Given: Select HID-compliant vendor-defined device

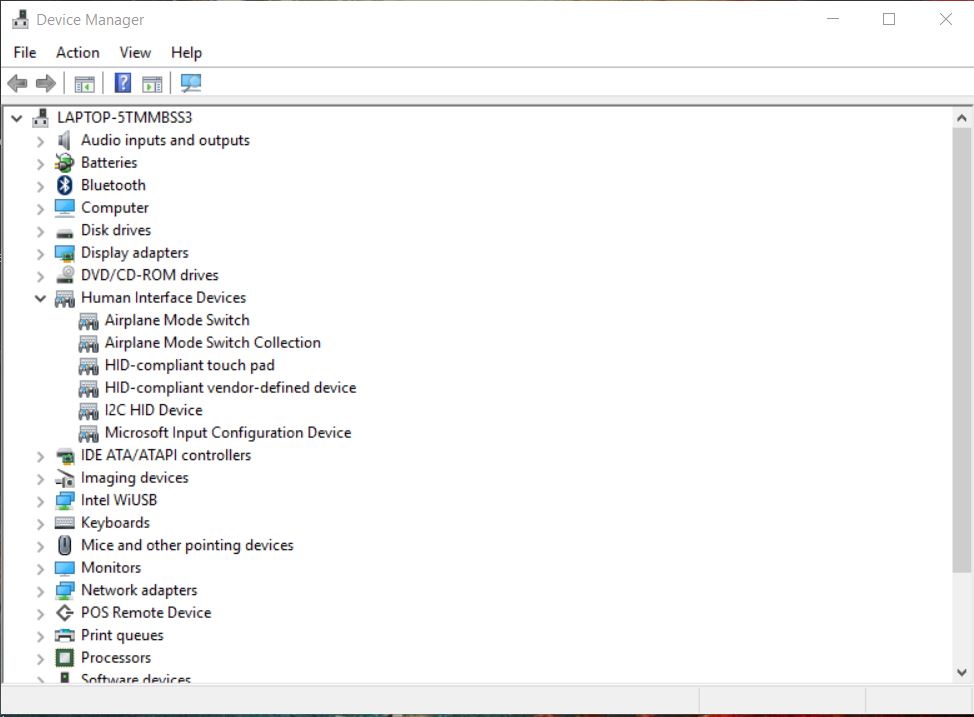Looking at the screenshot, I should click(230, 388).
